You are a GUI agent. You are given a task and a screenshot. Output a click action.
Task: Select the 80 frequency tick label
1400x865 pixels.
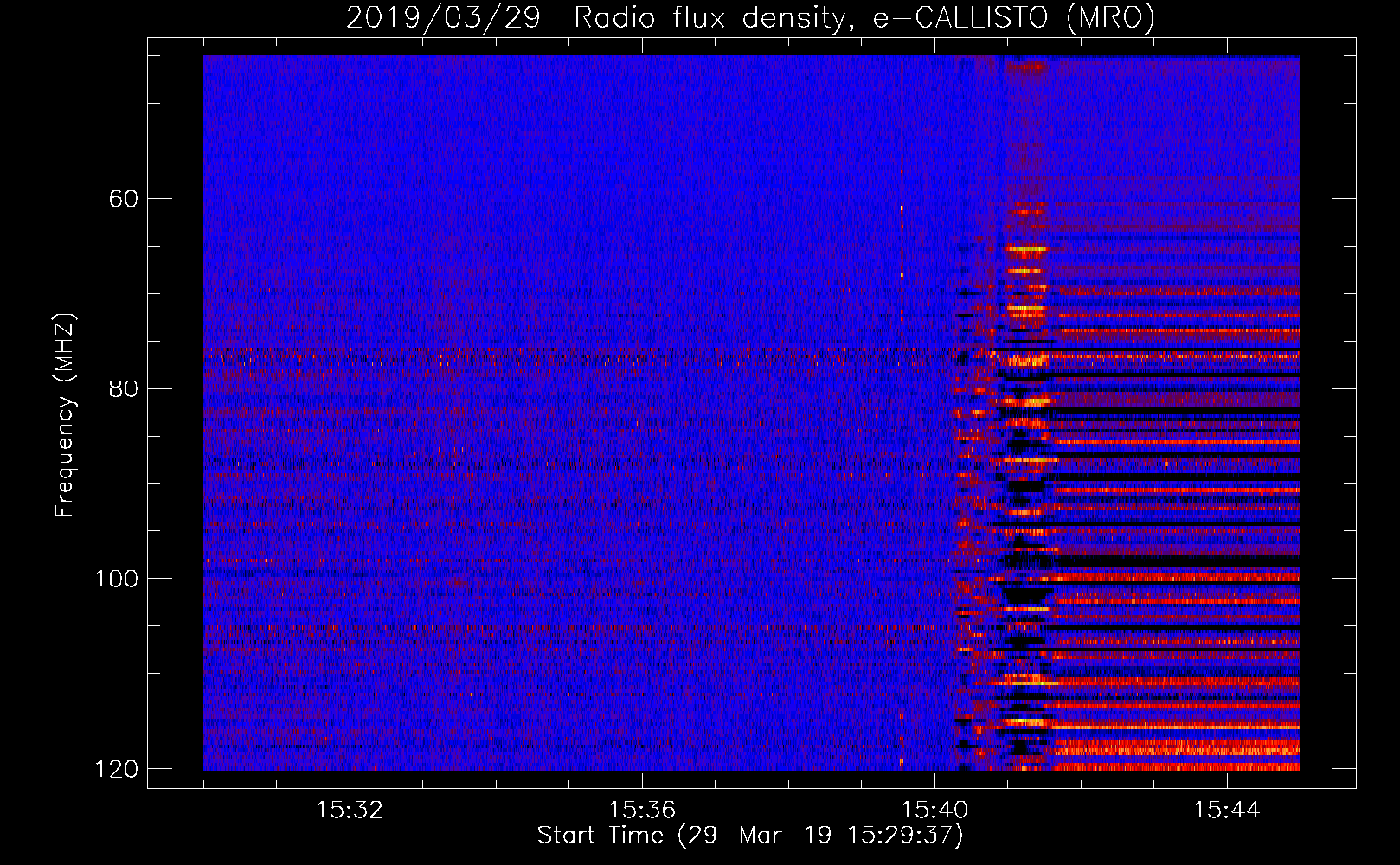124,388
